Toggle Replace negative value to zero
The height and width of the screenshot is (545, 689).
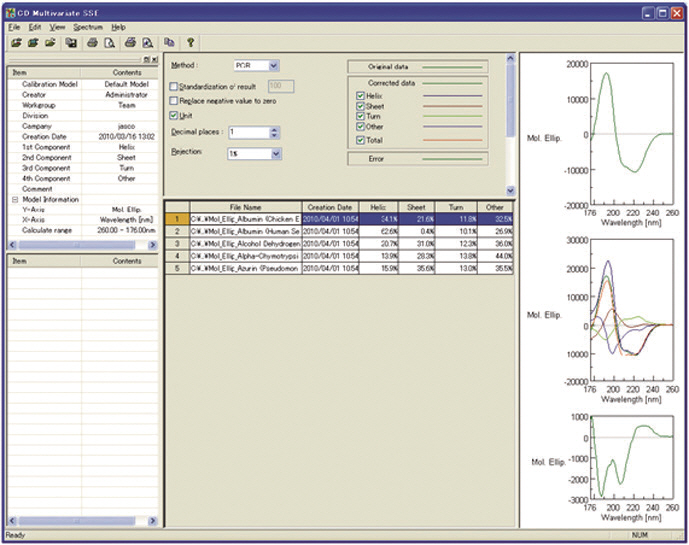coord(175,101)
